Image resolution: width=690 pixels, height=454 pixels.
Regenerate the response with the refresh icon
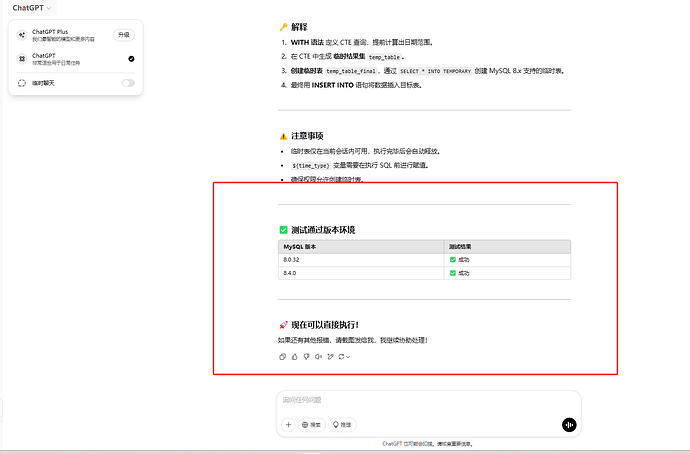click(x=341, y=357)
